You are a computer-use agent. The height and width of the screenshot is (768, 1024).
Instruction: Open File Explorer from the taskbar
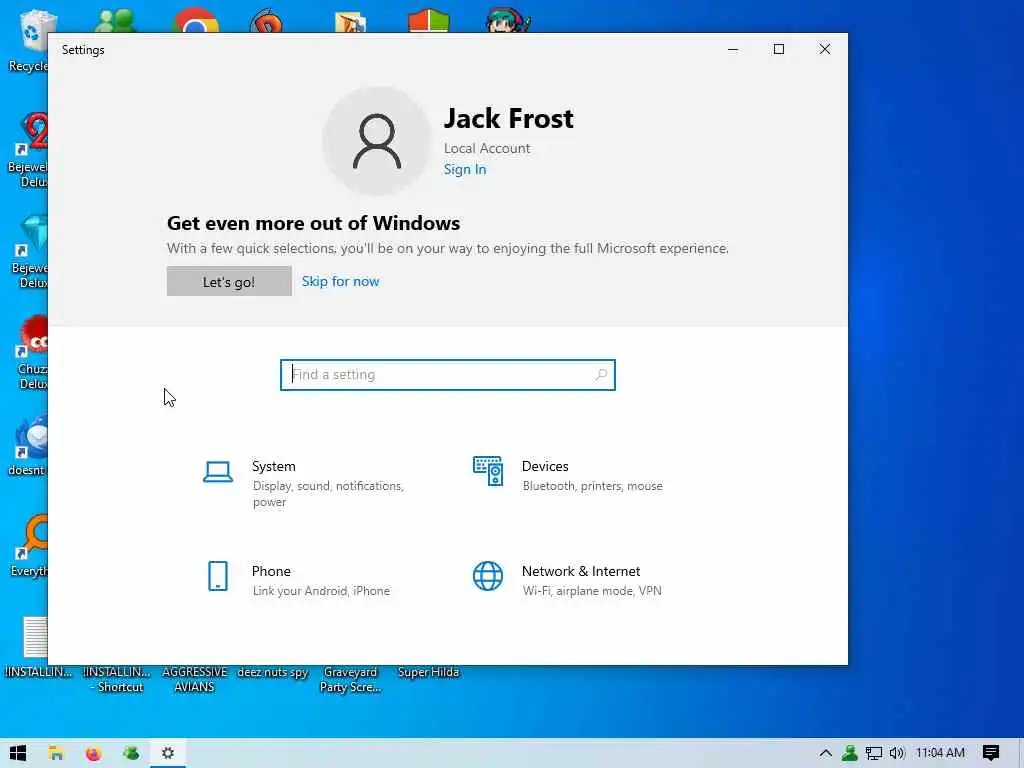[56, 753]
